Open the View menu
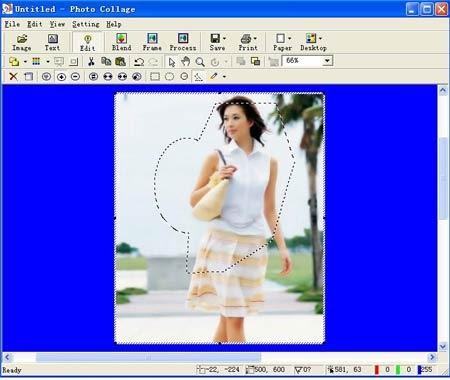 click(57, 24)
